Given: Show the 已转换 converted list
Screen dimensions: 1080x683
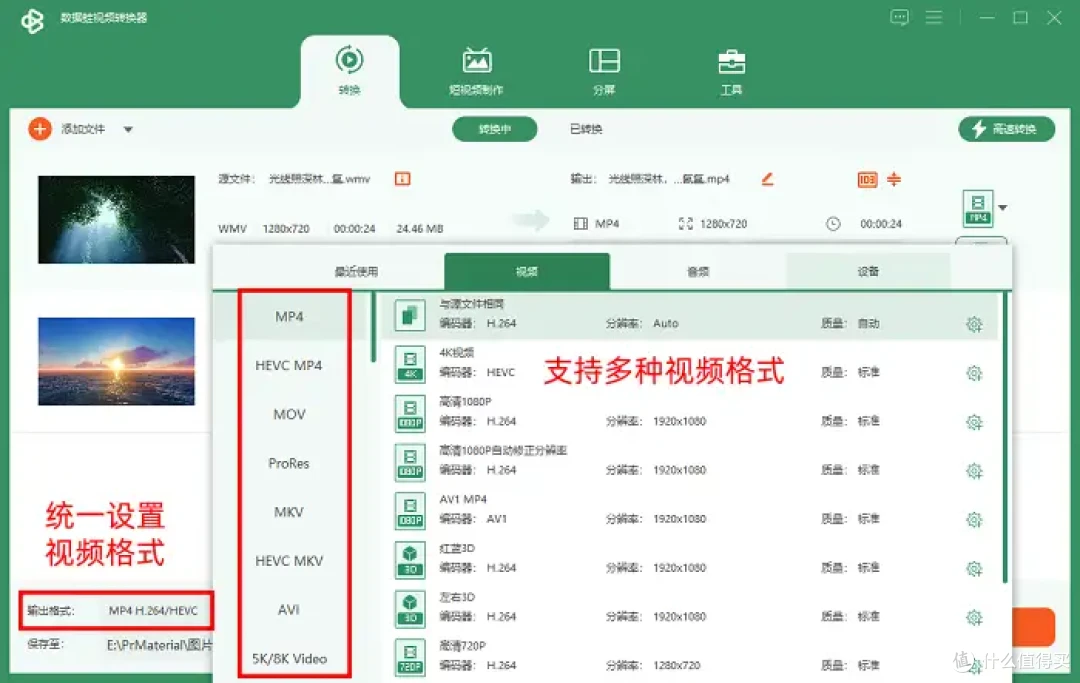Looking at the screenshot, I should tap(586, 129).
